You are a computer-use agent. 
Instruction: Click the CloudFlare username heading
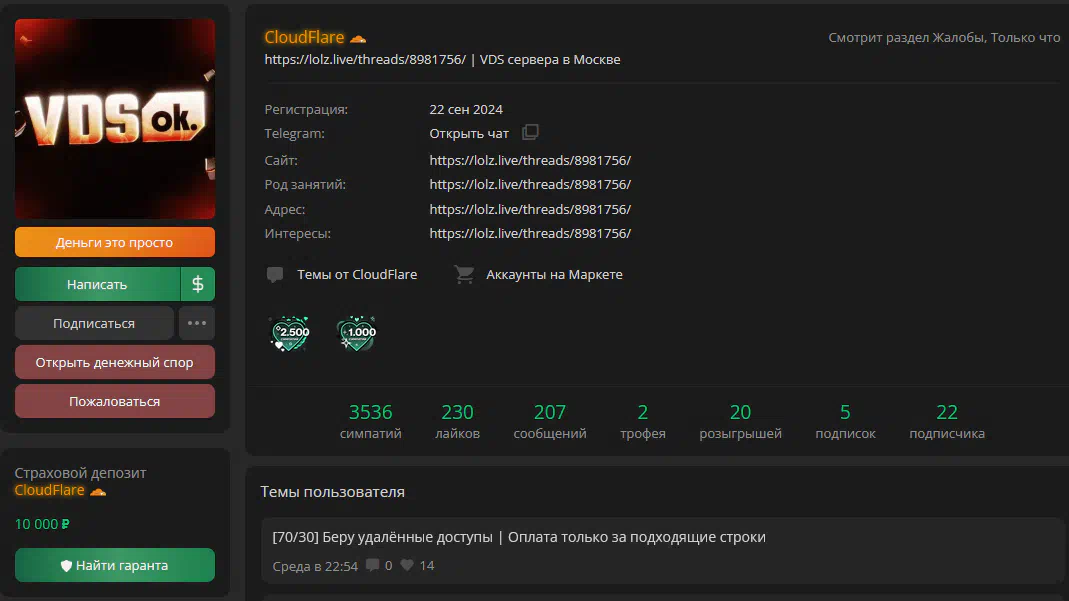304,37
